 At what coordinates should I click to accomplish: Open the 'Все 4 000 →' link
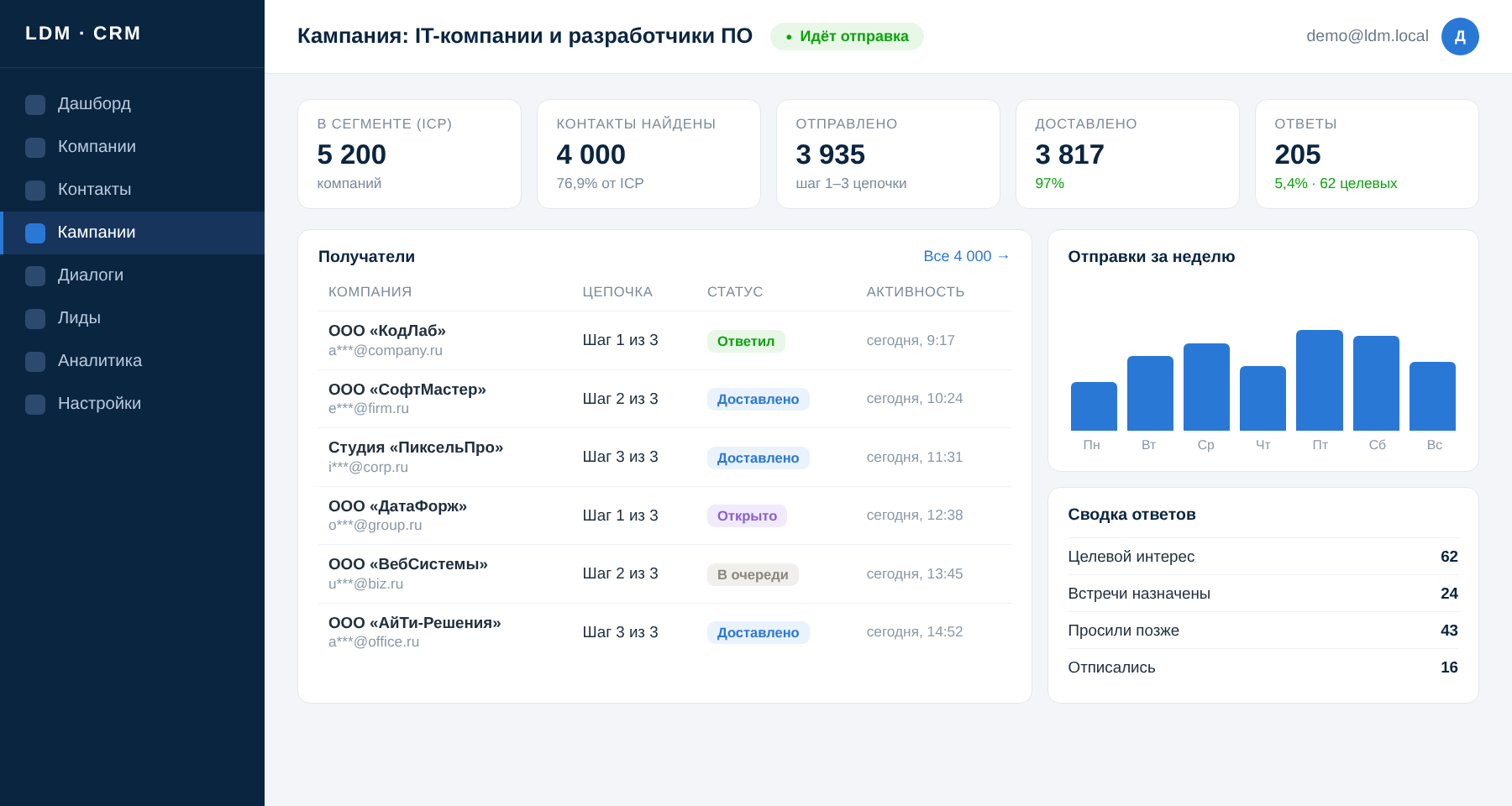click(967, 256)
